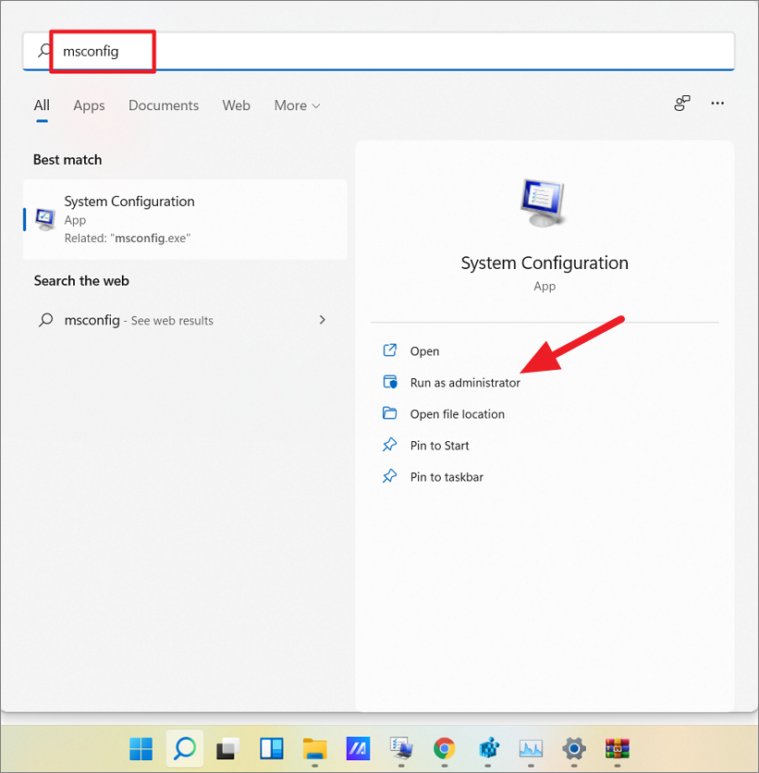Open Google Chrome from taskbar
This screenshot has height=773, width=759.
pos(444,749)
